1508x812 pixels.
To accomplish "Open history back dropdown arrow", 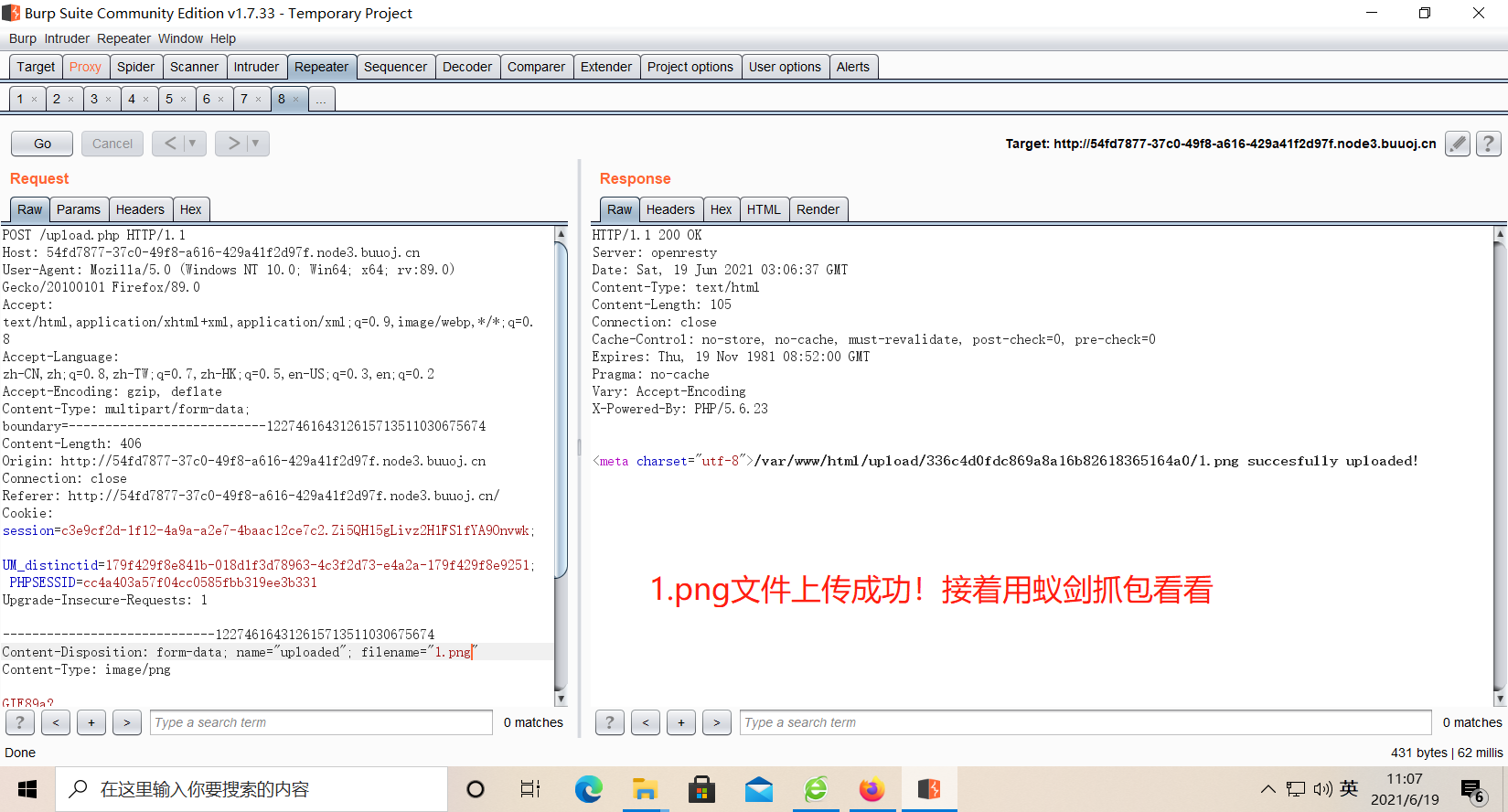I will point(192,144).
